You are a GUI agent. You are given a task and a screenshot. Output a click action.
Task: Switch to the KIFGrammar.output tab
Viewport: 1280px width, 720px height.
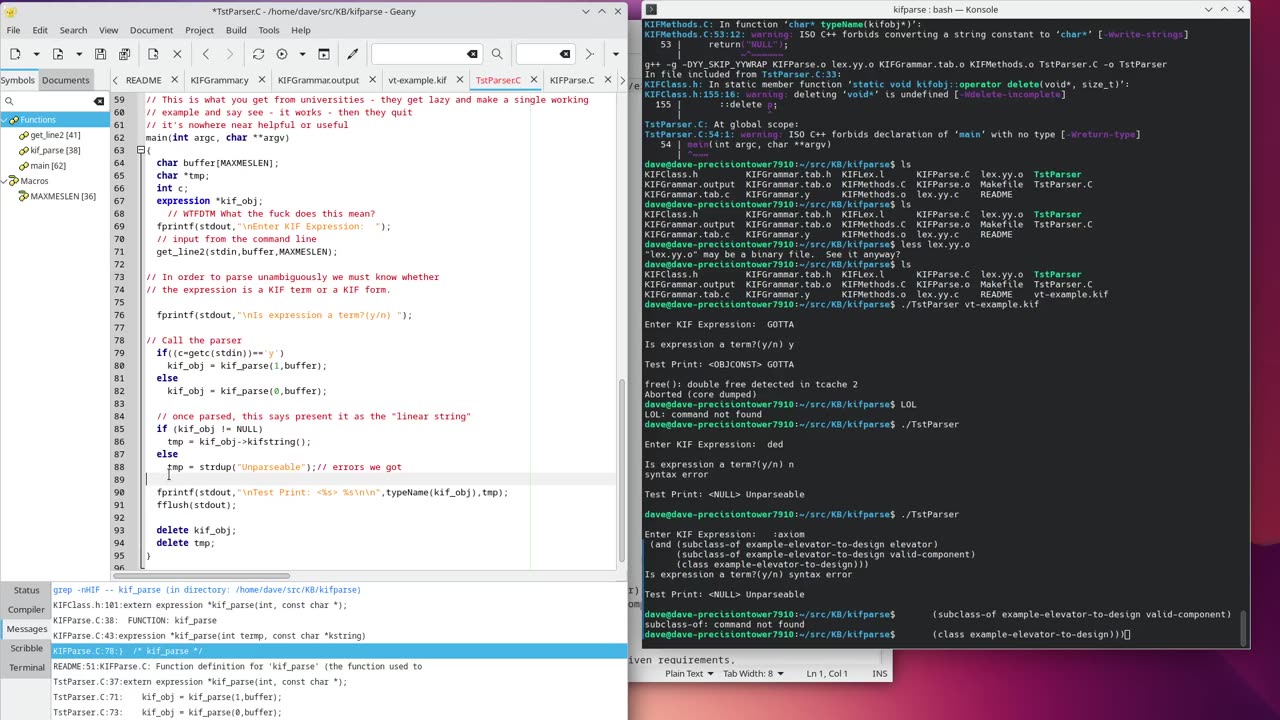click(318, 80)
